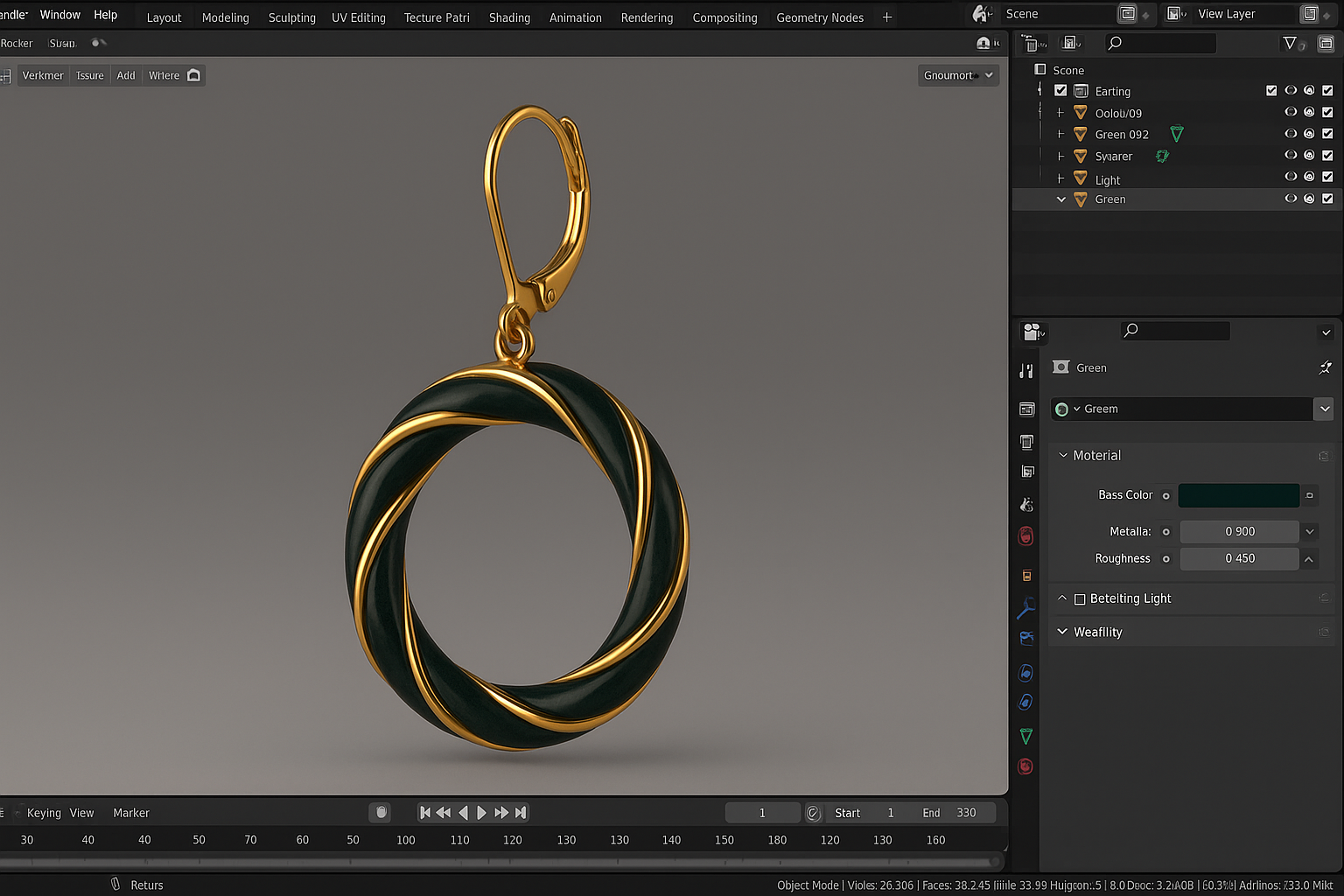1344x896 pixels.
Task: Click the green triangle object data tab
Action: click(x=1026, y=736)
